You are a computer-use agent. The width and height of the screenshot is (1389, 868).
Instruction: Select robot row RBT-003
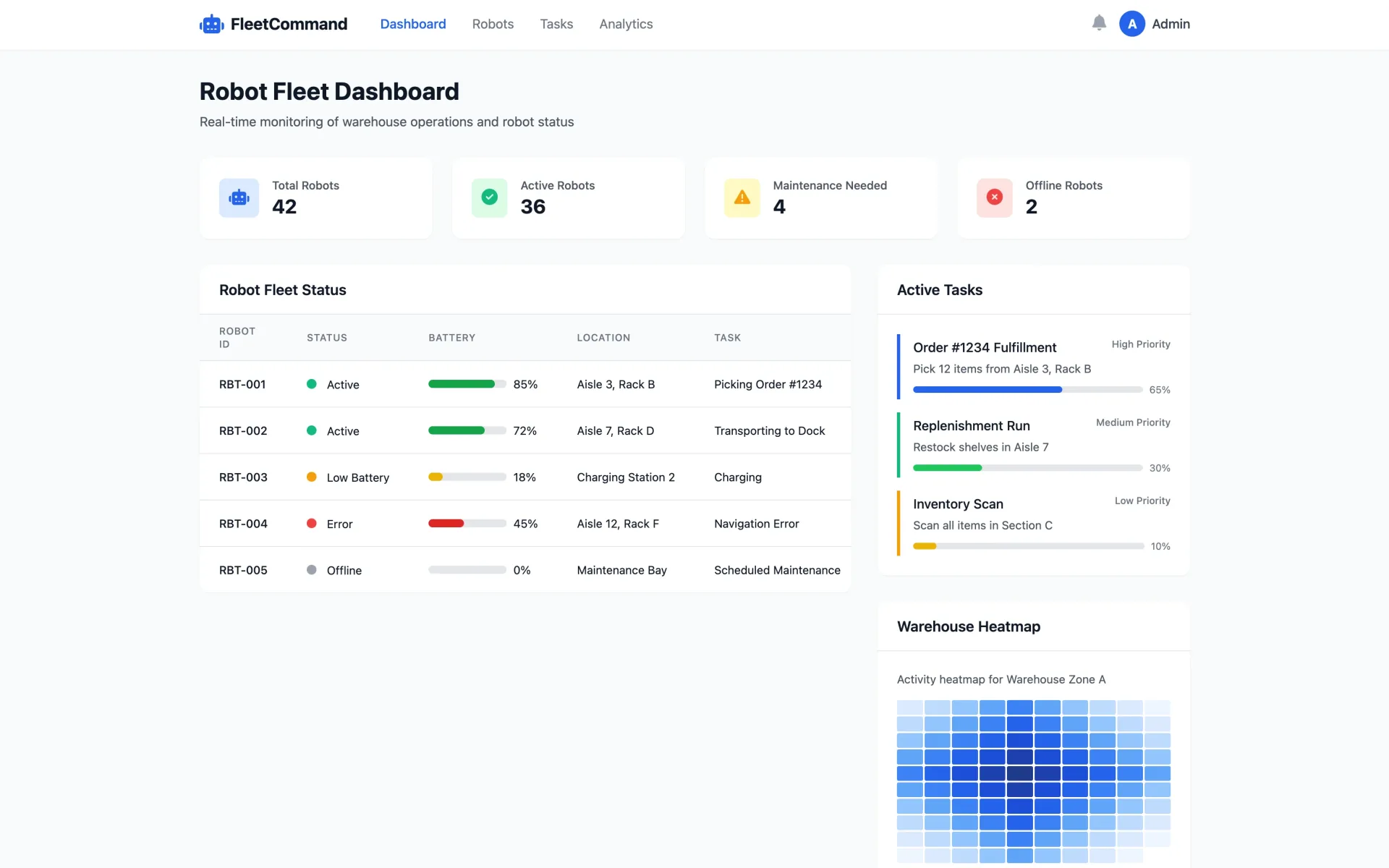pos(525,477)
